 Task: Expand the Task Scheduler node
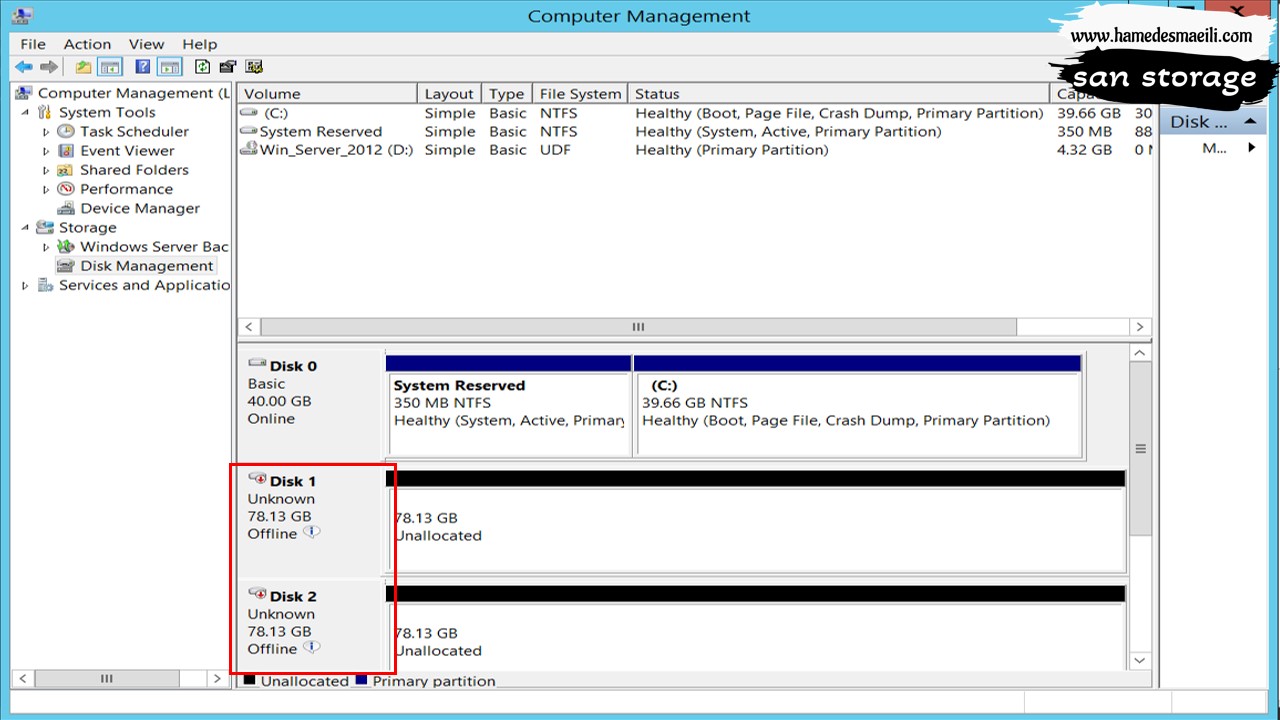click(x=46, y=131)
